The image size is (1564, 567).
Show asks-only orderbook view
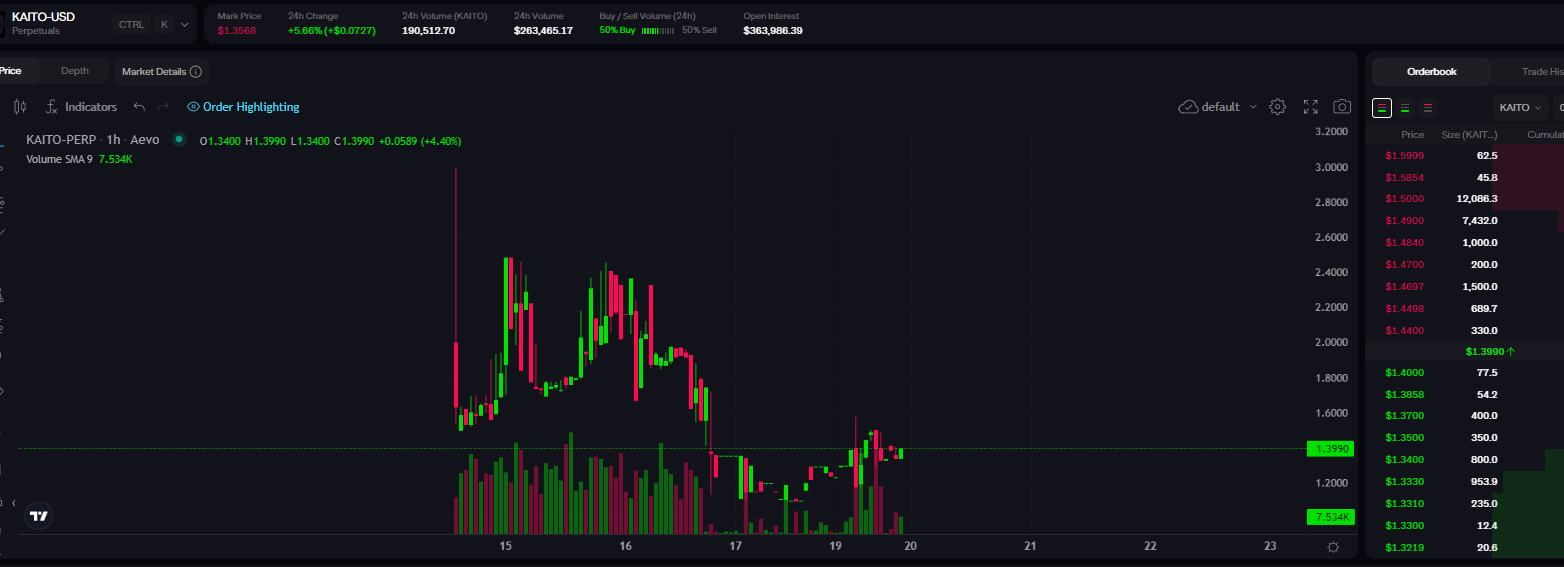point(1427,108)
